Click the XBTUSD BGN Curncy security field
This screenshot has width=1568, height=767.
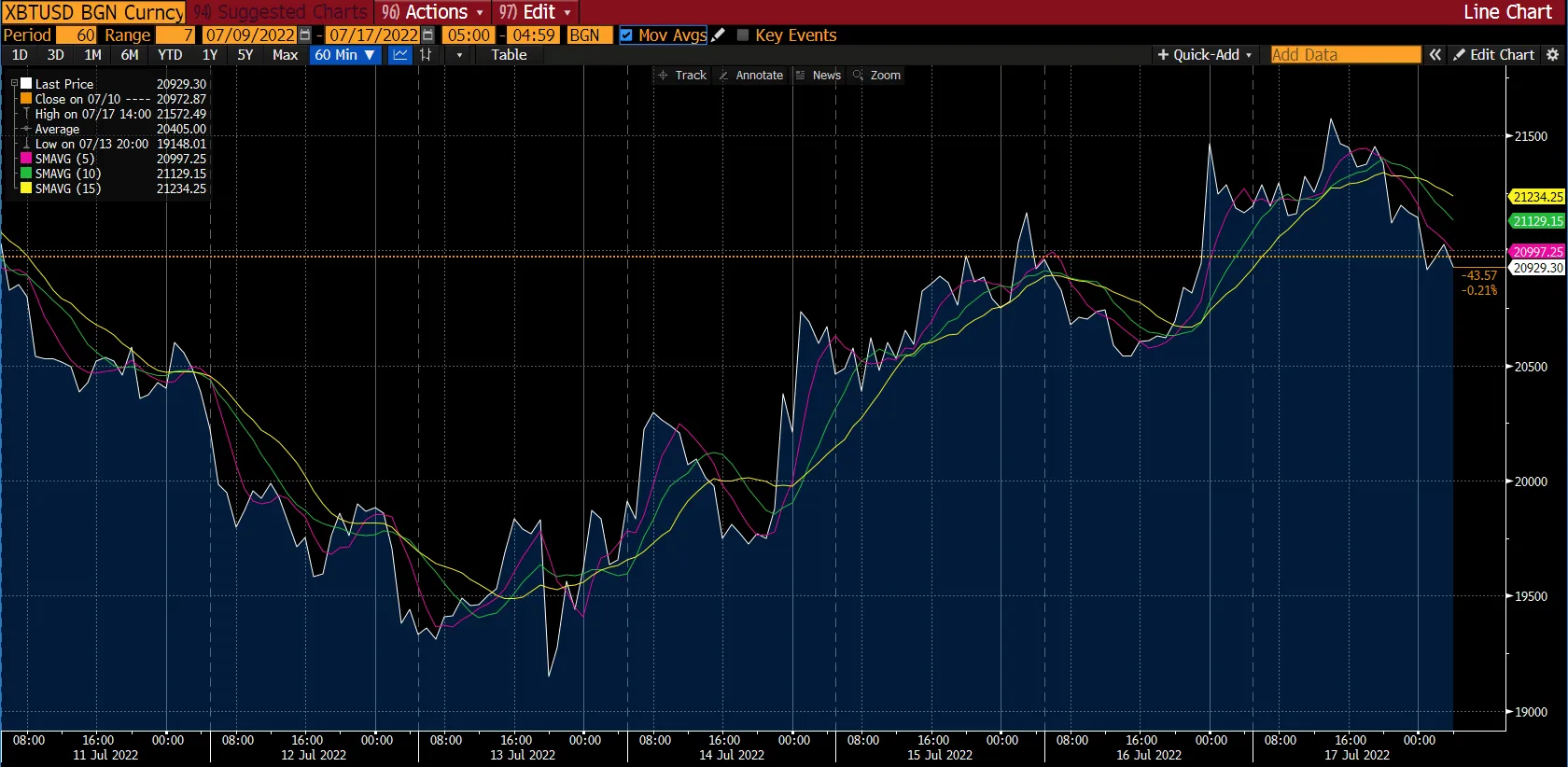[93, 12]
